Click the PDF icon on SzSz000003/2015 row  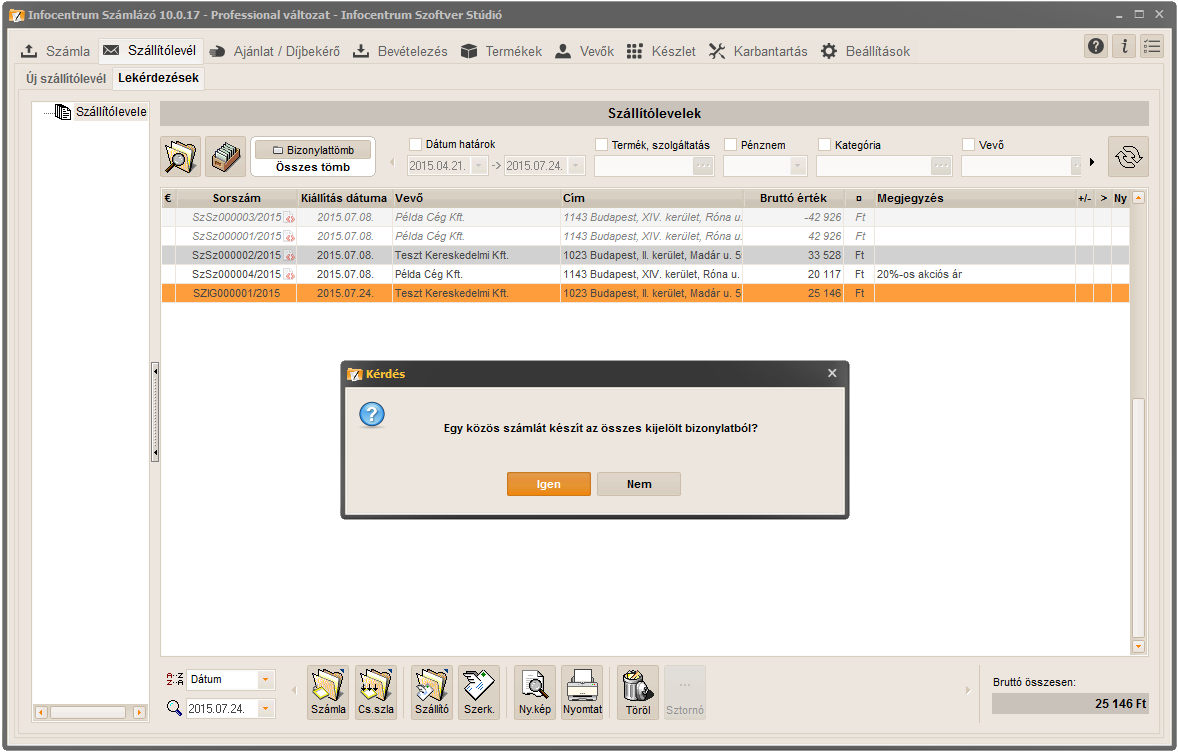(x=289, y=218)
